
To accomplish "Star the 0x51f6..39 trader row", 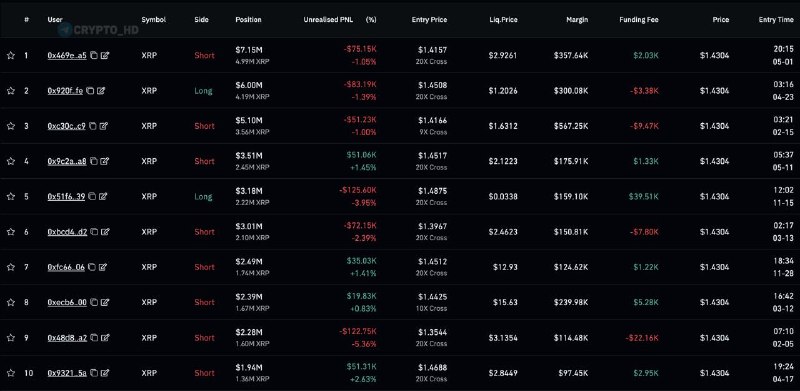I will [x=11, y=197].
